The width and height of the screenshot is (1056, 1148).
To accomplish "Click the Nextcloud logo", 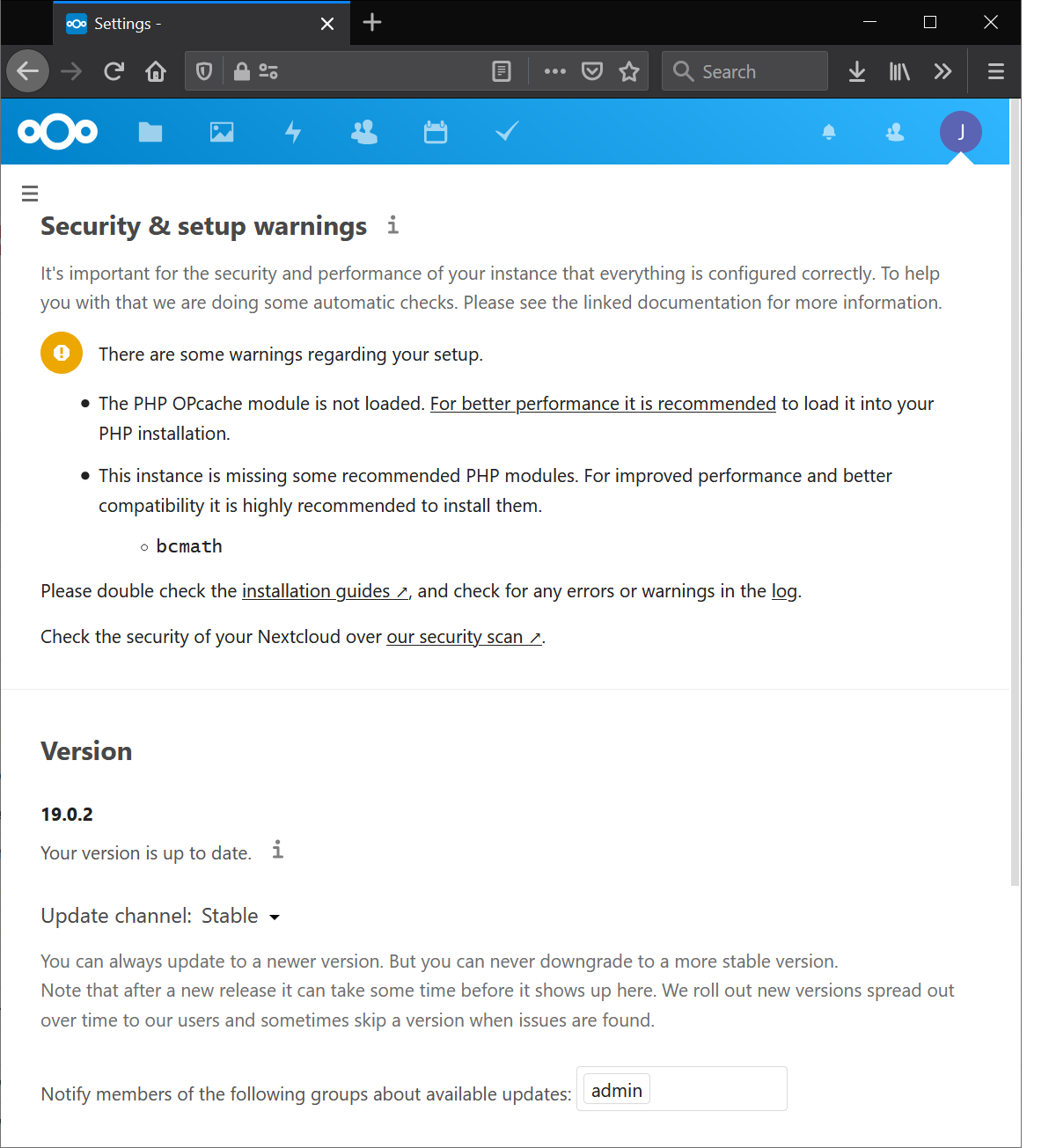I will tap(58, 132).
